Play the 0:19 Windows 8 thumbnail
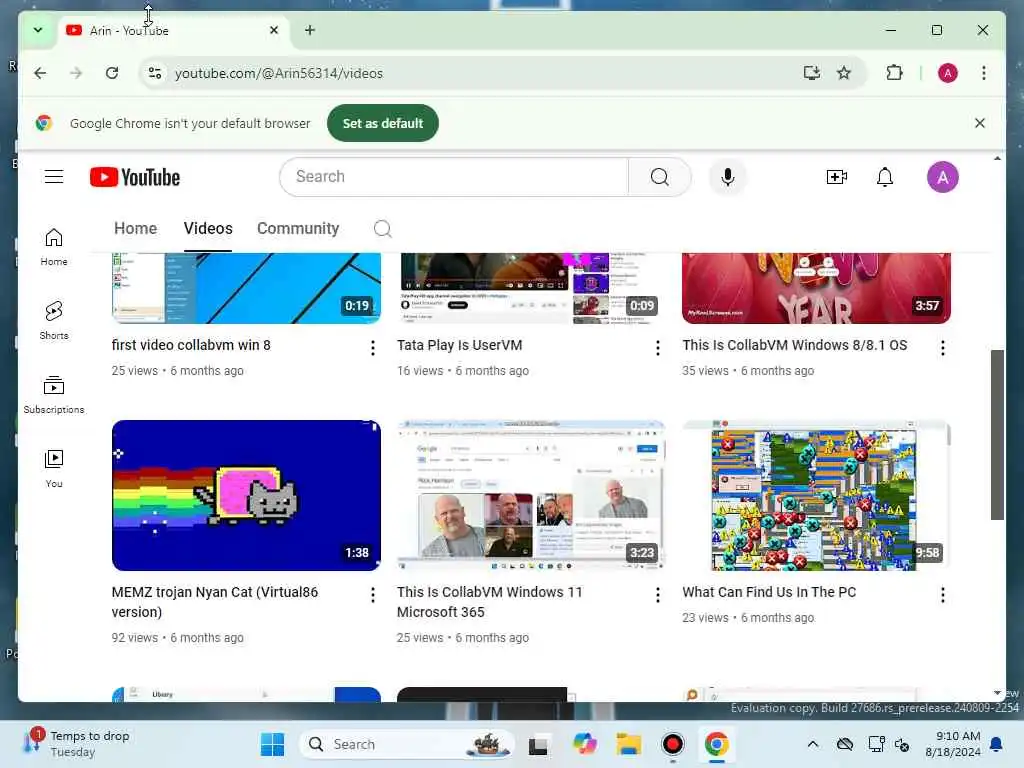Image resolution: width=1024 pixels, height=768 pixels. coord(246,288)
